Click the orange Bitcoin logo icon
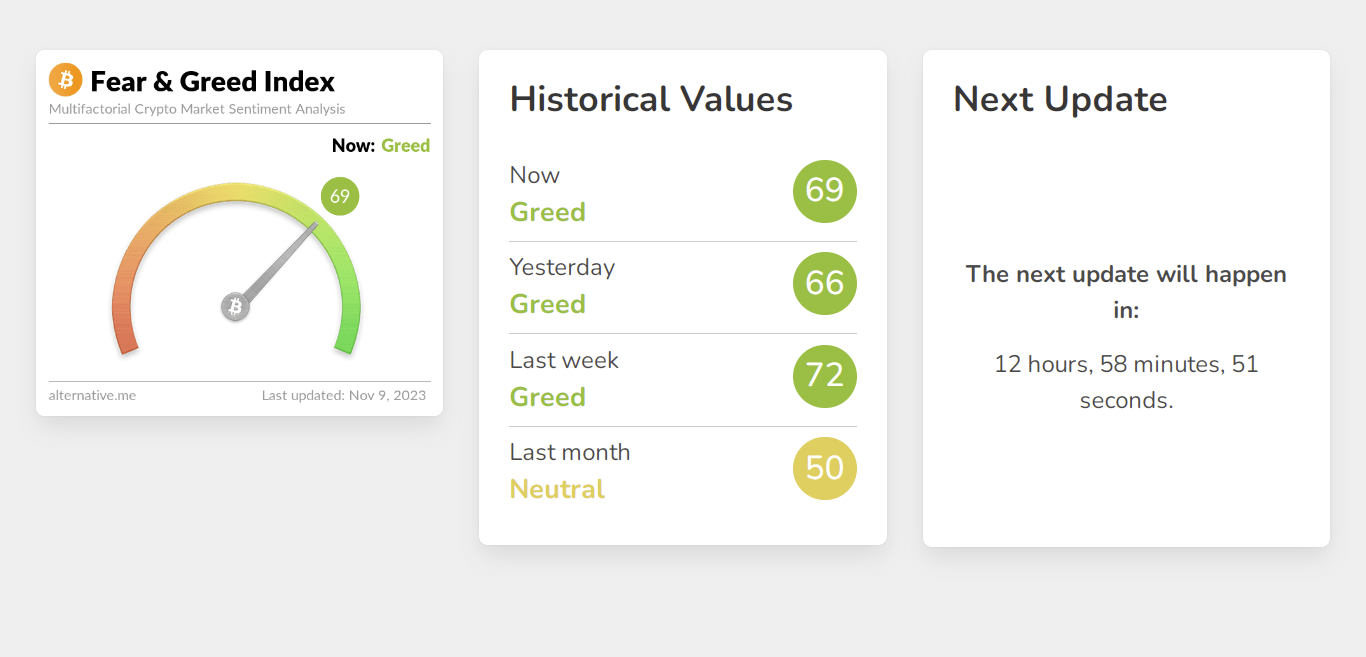Screen dimensions: 1366x657 65,80
